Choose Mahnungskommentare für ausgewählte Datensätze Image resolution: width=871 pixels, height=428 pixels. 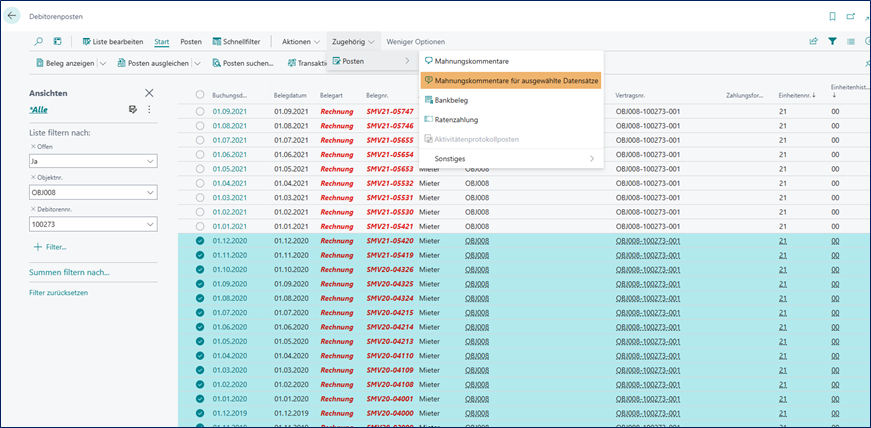[x=510, y=80]
